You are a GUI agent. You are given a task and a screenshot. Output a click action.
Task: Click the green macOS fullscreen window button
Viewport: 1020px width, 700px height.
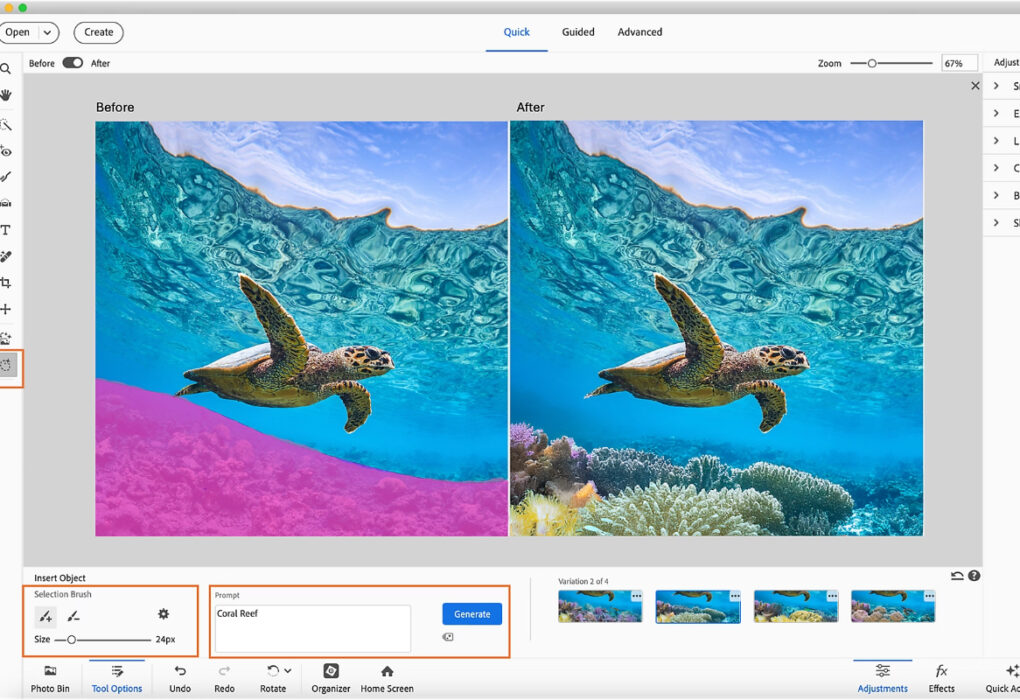click(23, 7)
